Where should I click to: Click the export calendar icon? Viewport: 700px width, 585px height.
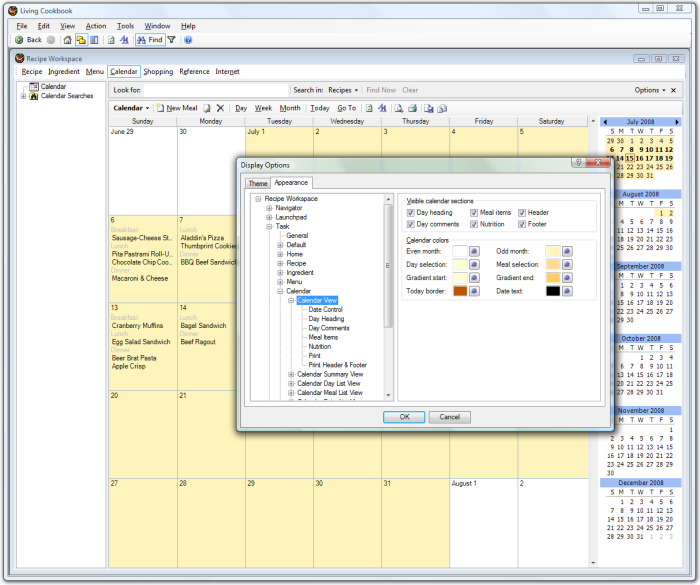coord(429,108)
